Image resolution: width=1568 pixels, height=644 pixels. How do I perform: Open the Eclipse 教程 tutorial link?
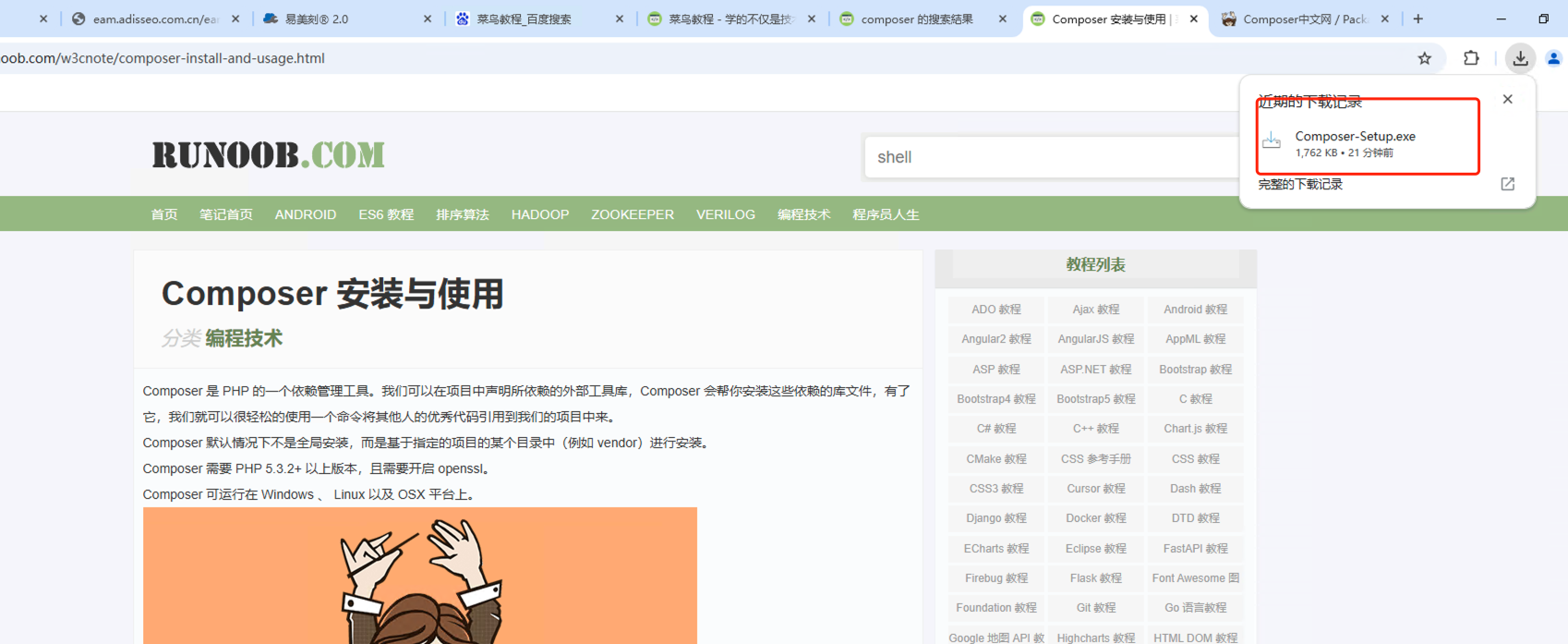[x=1096, y=549]
